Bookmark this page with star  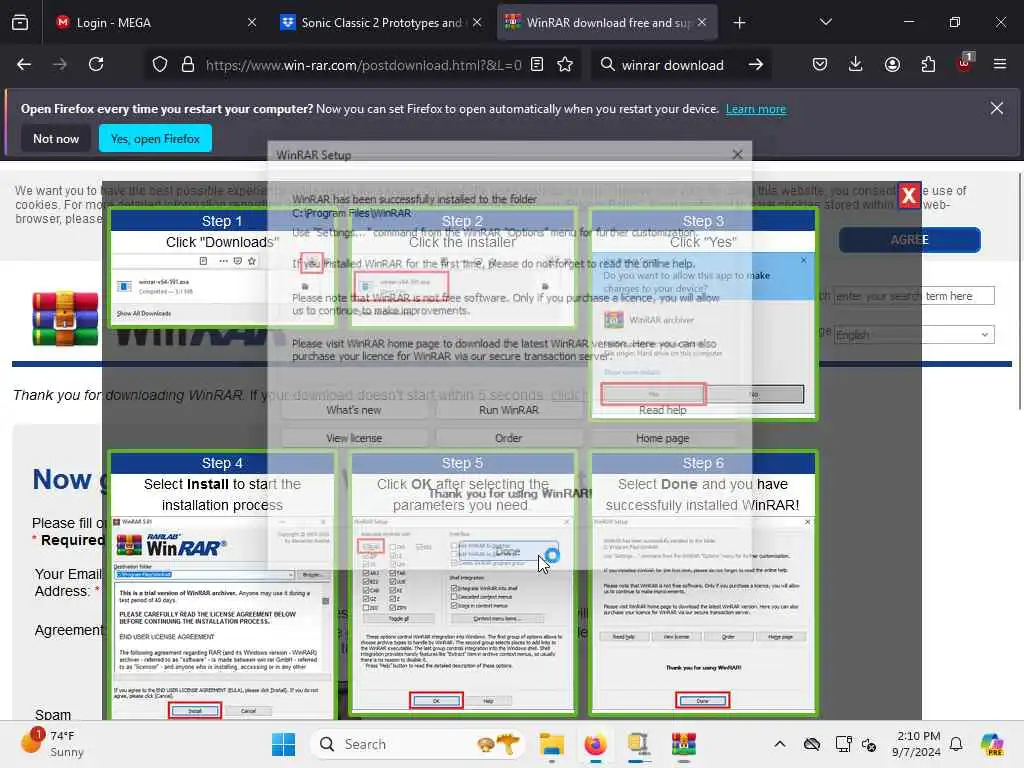565,65
